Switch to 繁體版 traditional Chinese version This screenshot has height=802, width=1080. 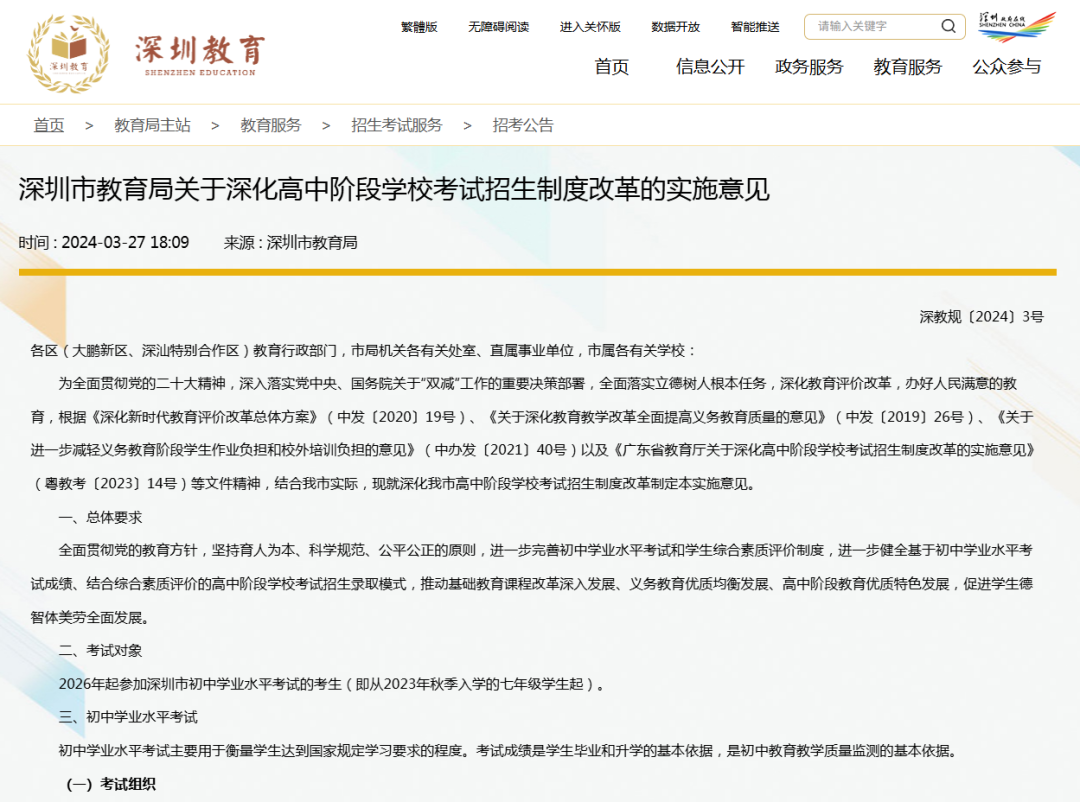pos(419,27)
